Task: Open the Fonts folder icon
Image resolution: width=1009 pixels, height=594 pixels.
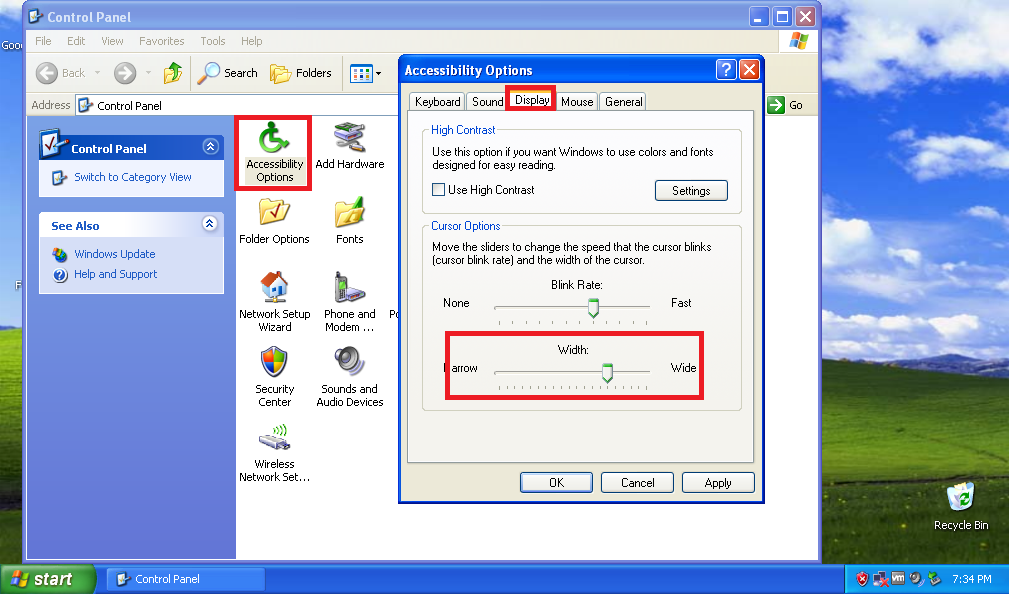Action: click(349, 221)
